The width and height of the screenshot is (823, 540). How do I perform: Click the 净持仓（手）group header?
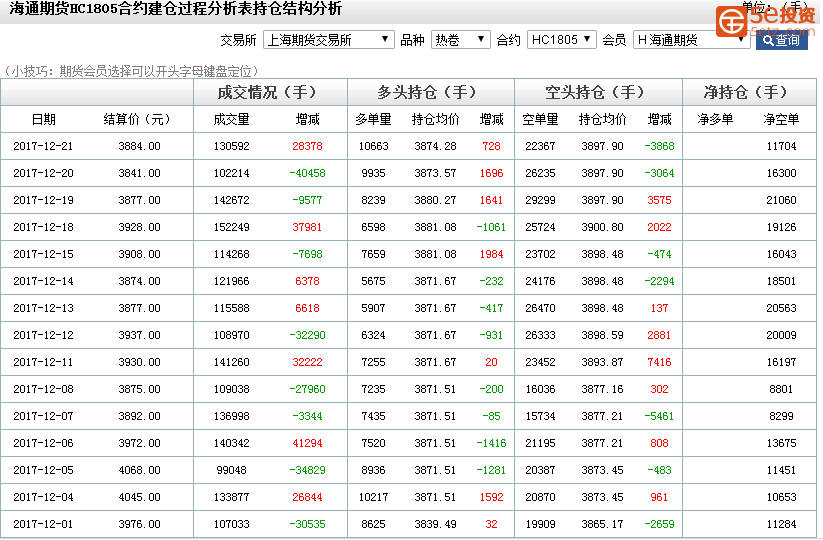click(748, 92)
